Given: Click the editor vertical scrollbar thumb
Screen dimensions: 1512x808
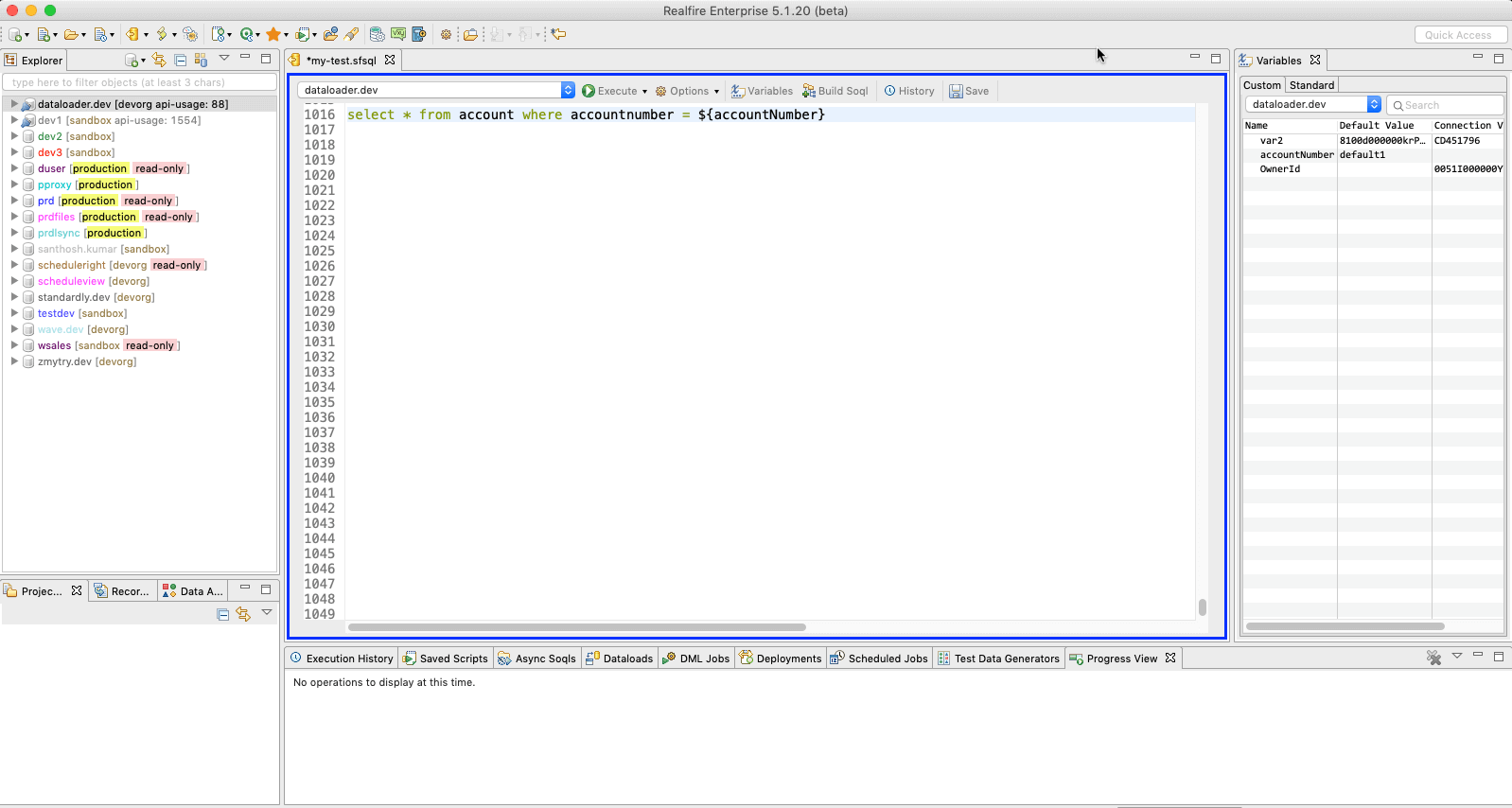Looking at the screenshot, I should pyautogui.click(x=1203, y=607).
